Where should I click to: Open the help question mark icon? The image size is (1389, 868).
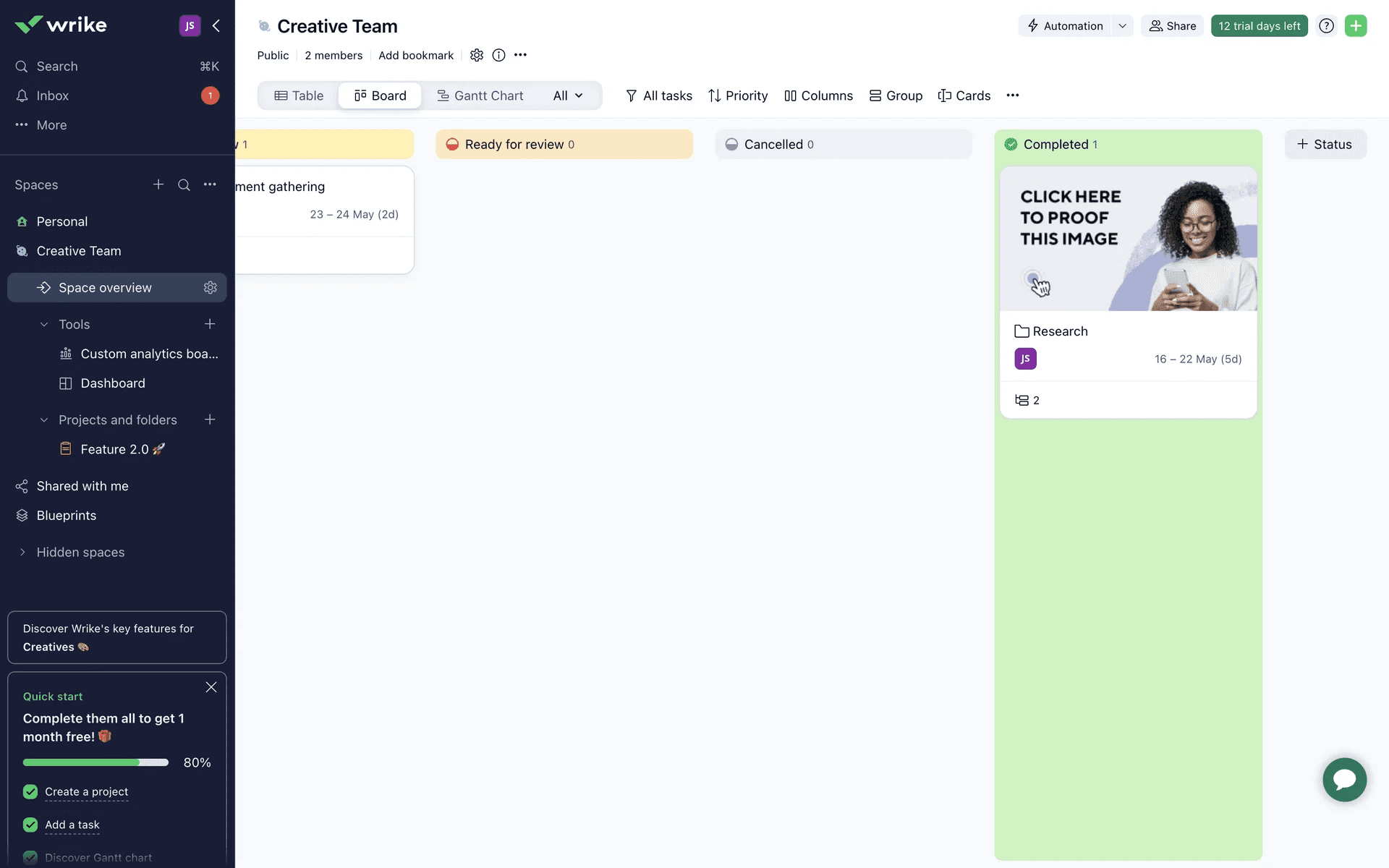1326,26
